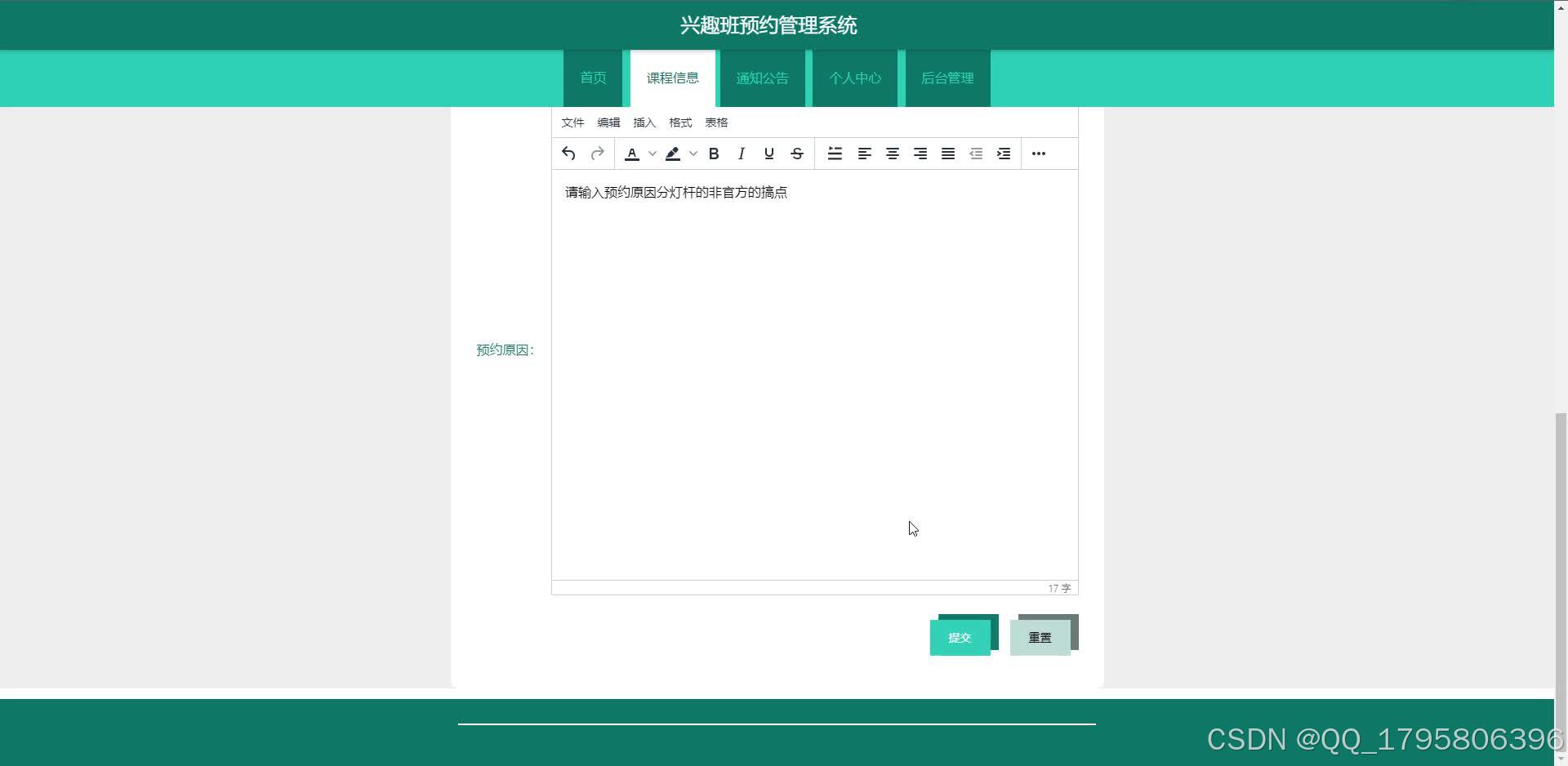
Task: Undo the last edit in the editor
Action: click(568, 154)
